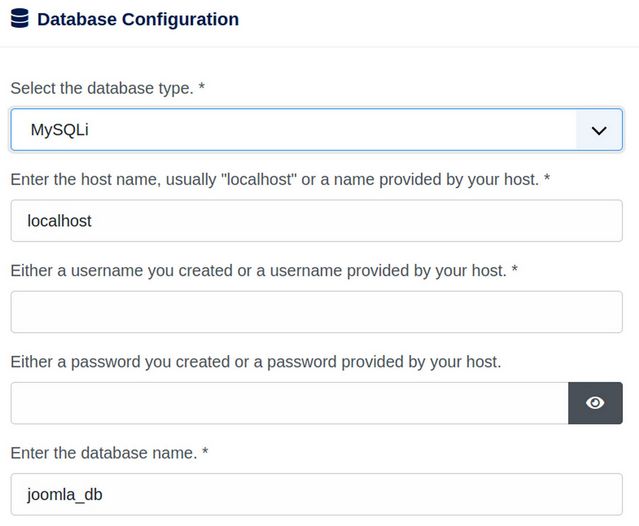
Task: Click the database stack icon in header
Action: tap(19, 19)
